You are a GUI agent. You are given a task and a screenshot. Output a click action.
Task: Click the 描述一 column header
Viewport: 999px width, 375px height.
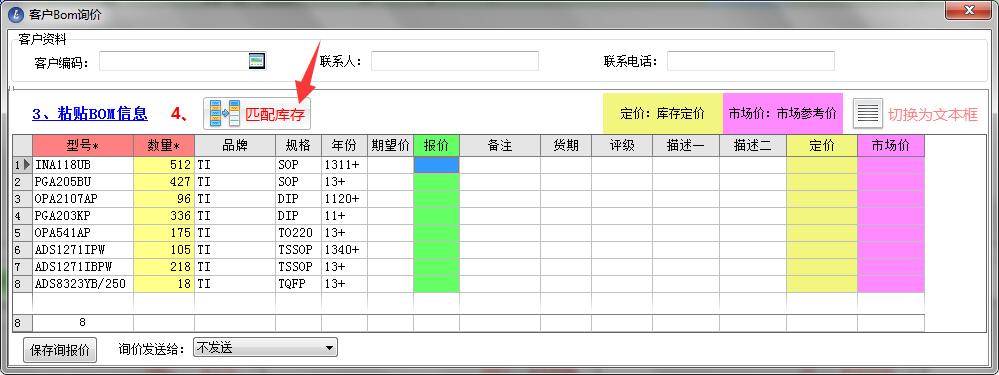tap(686, 146)
